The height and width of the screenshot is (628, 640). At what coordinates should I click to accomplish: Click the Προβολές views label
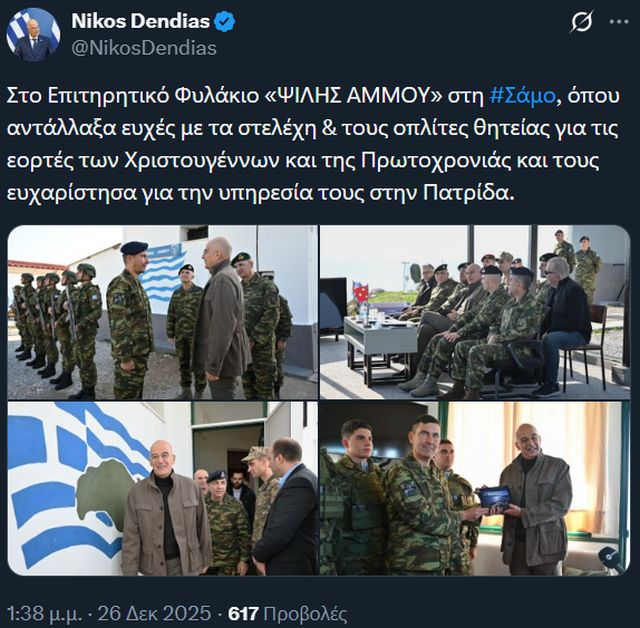[305, 614]
